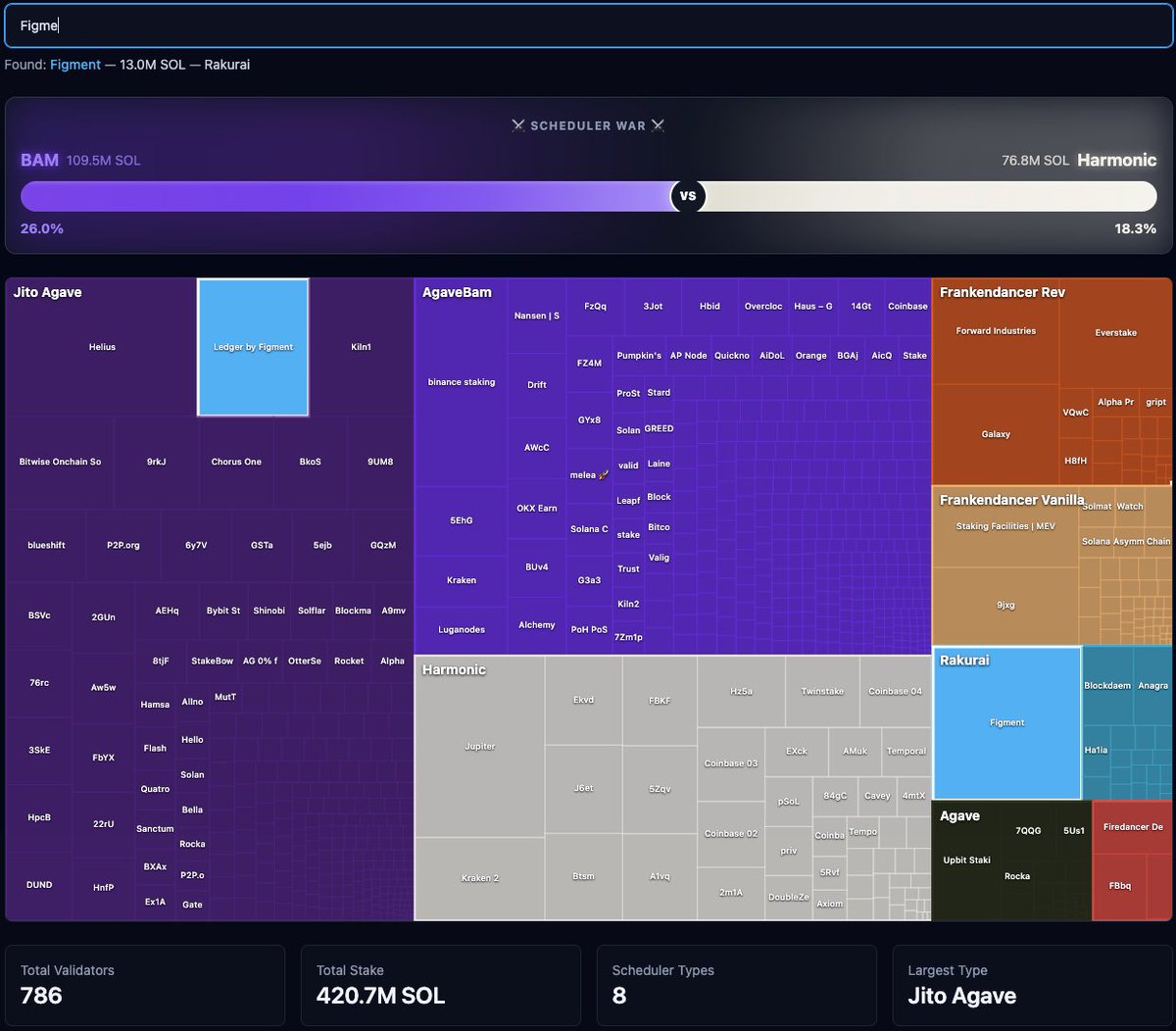Select the Solflar validator tile
Viewport: 1176px width, 1031px height.
312,611
